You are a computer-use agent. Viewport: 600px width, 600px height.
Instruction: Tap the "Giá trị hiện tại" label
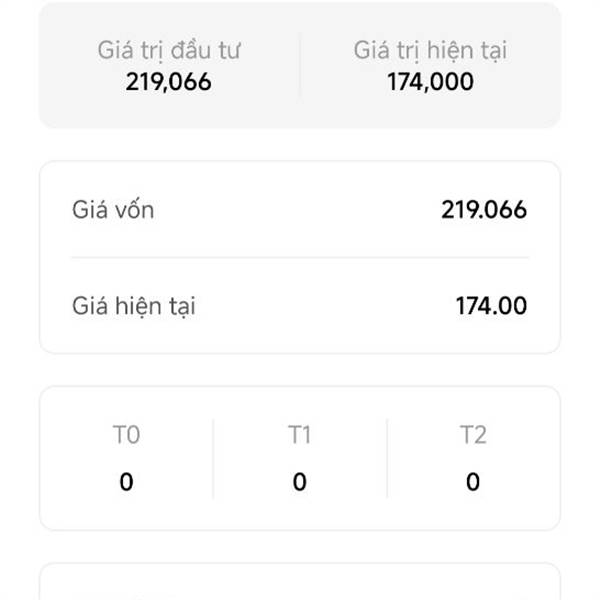tap(430, 50)
